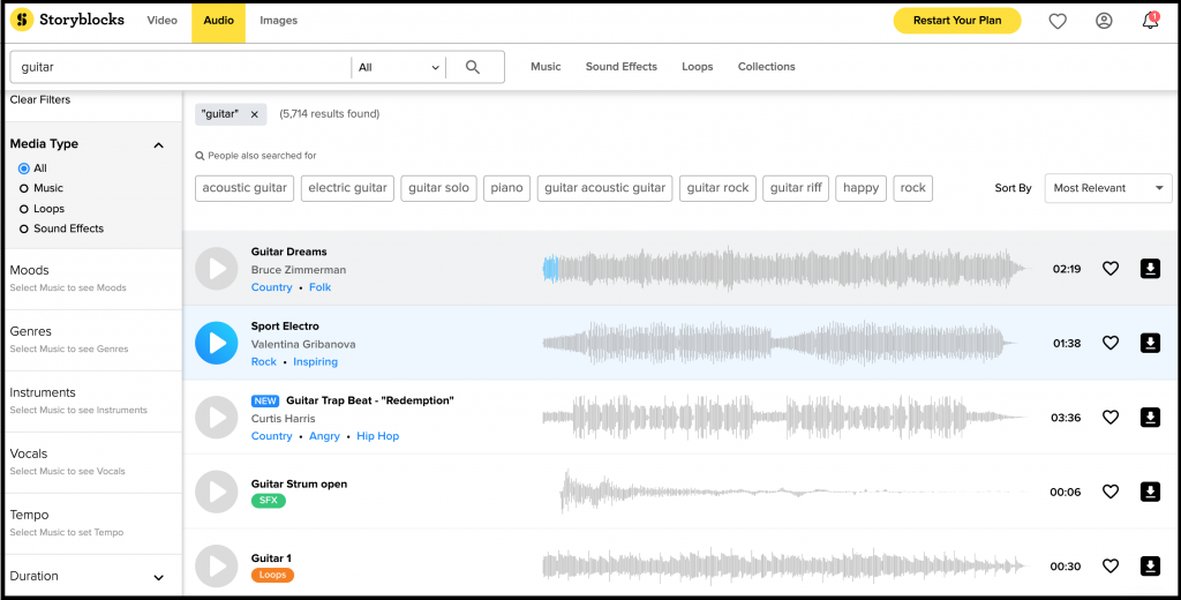Open the Music navigation link
1181x600 pixels.
[545, 67]
